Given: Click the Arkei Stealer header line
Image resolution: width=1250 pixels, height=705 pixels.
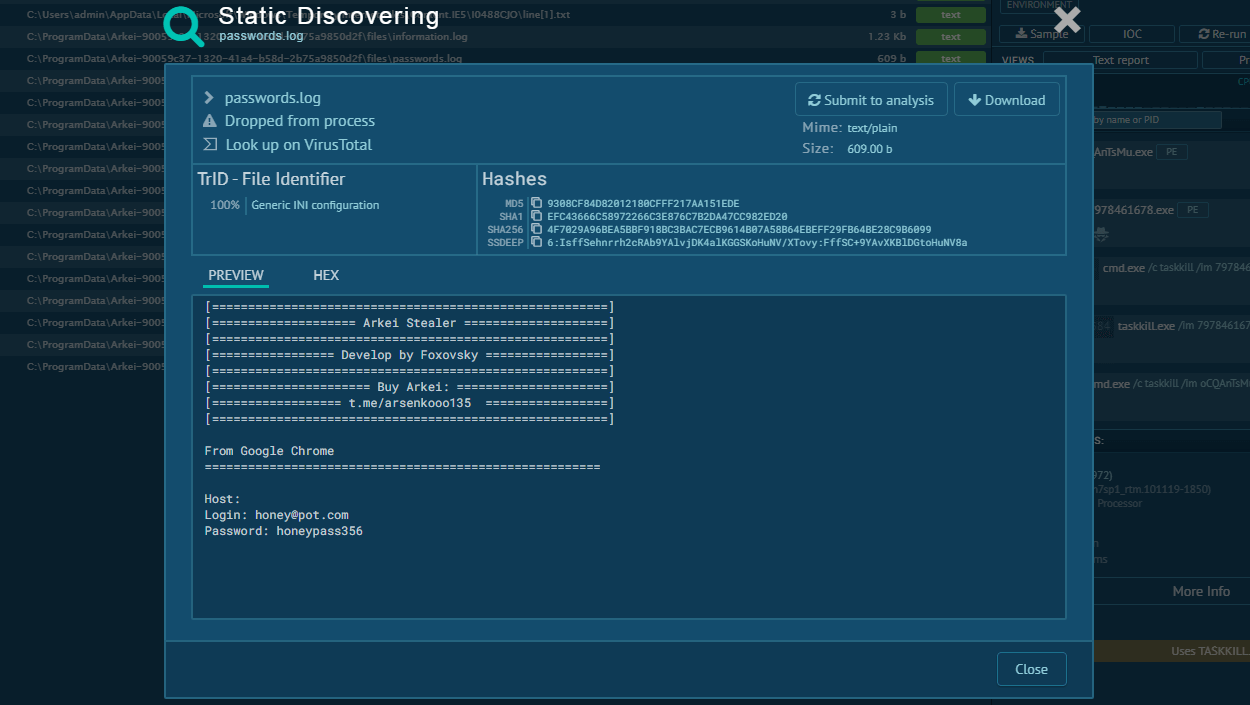Looking at the screenshot, I should [409, 323].
